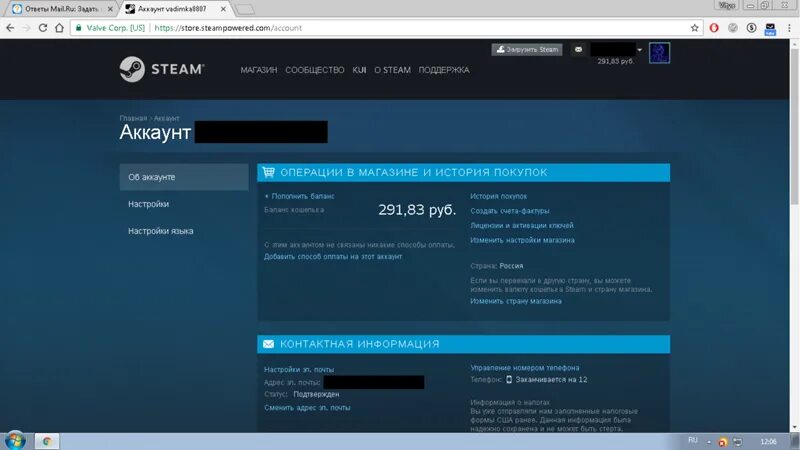The width and height of the screenshot is (800, 450).
Task: Click the taskbar clock 12:06
Action: tap(768, 441)
